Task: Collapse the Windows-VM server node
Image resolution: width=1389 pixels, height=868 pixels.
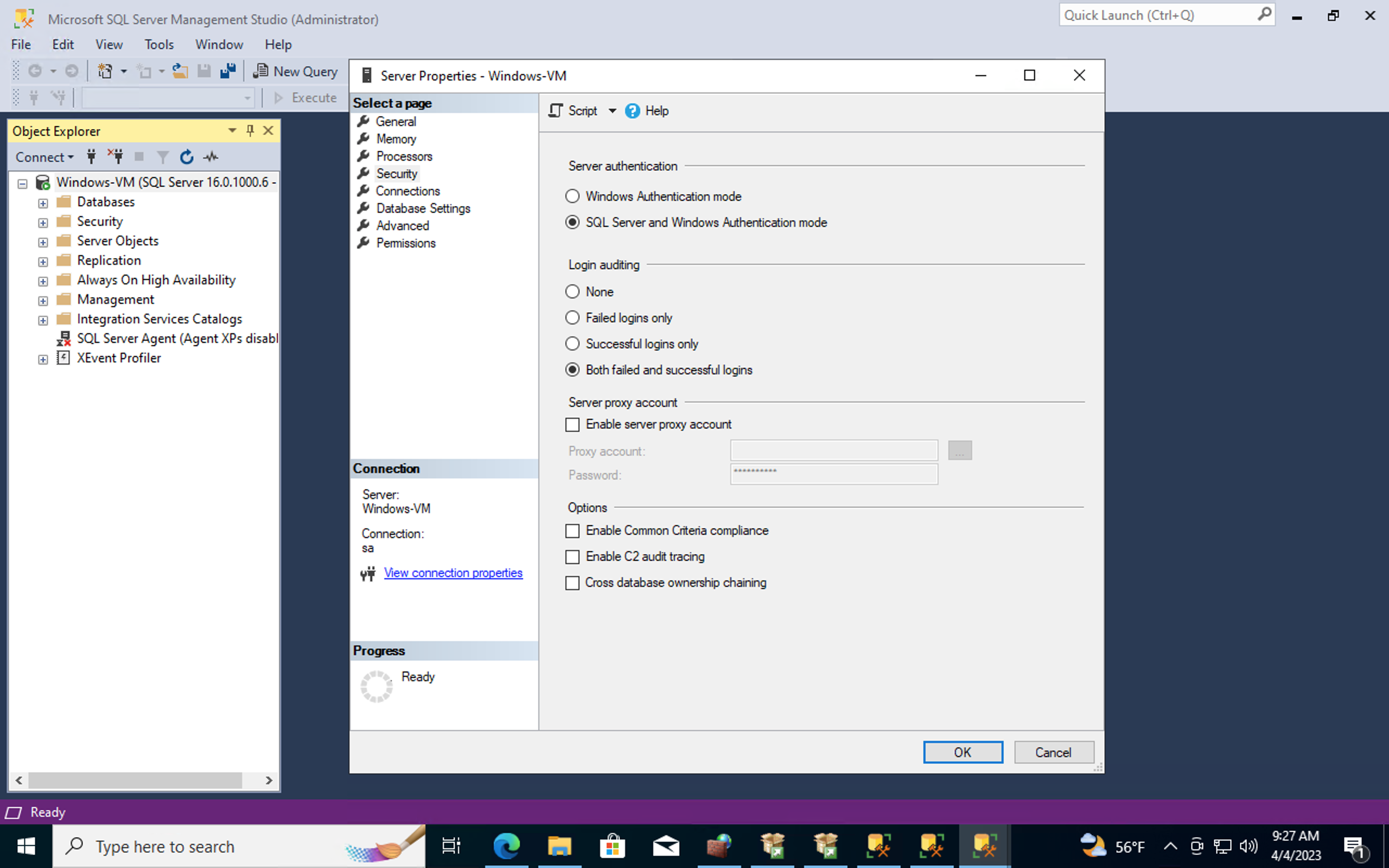Action: pyautogui.click(x=22, y=184)
